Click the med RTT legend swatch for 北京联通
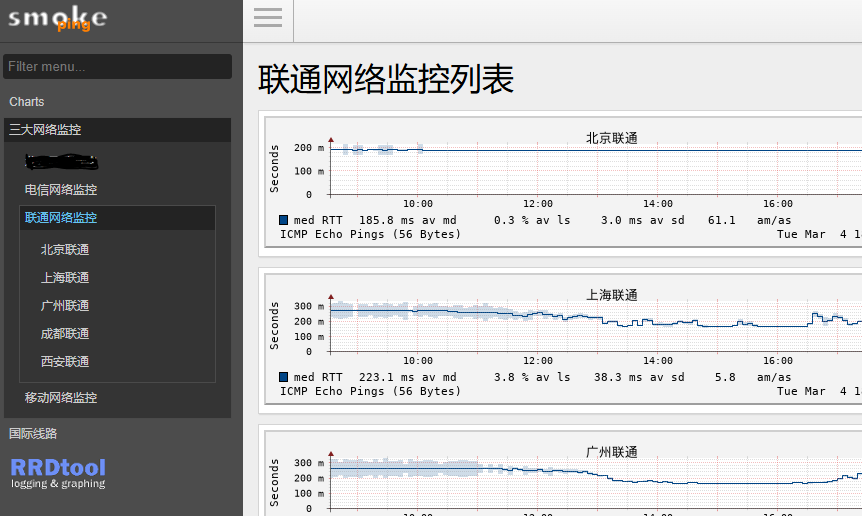This screenshot has width=862, height=516. pos(285,220)
